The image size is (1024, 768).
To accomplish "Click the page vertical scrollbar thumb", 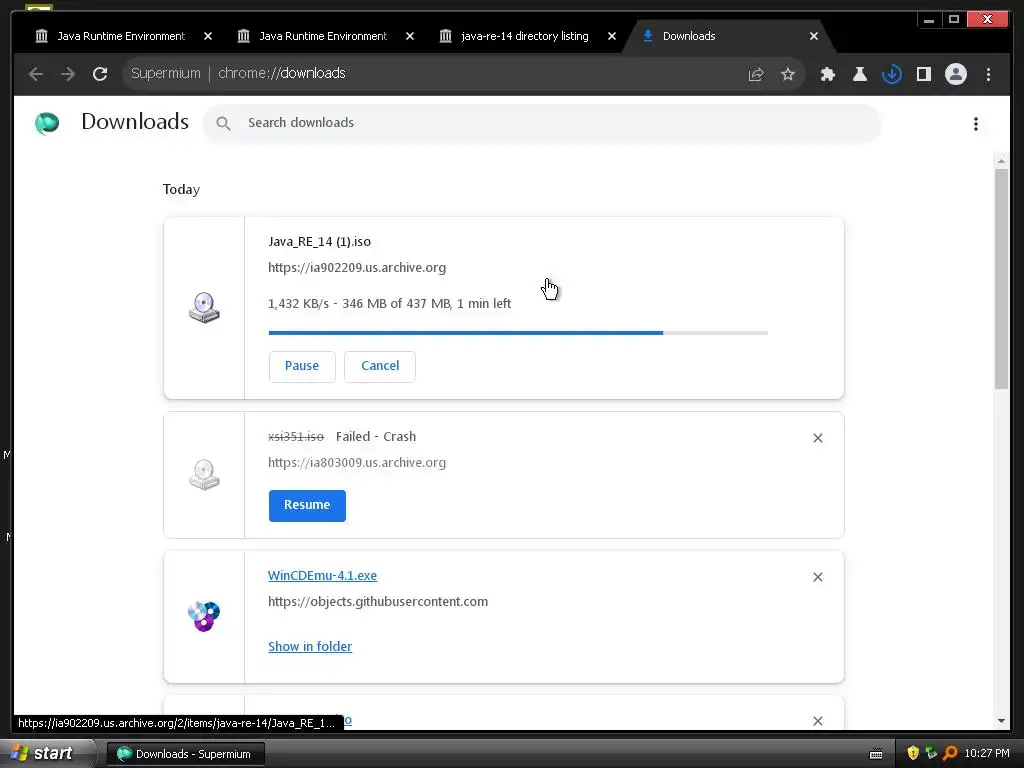I will [x=1001, y=279].
